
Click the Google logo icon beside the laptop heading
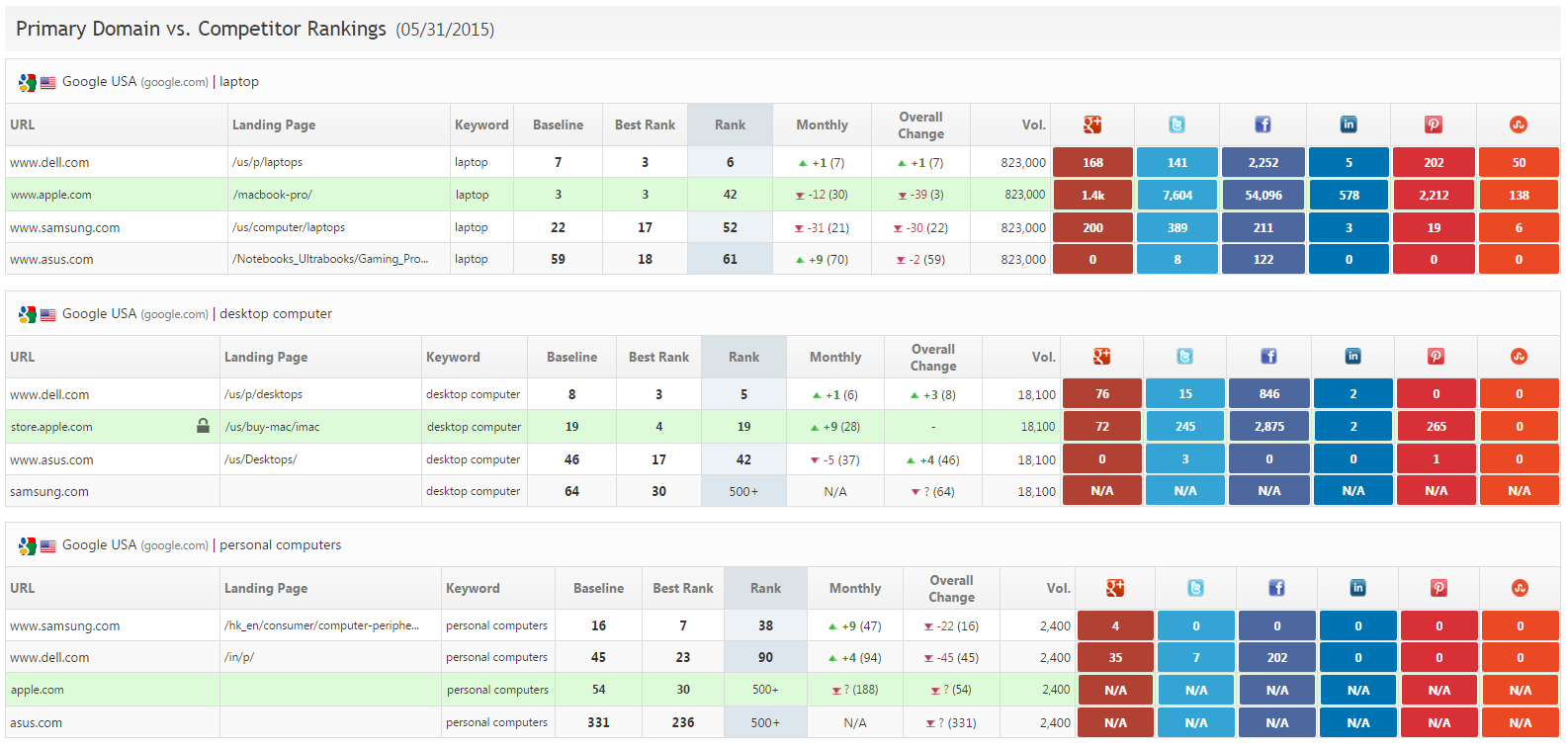point(27,83)
